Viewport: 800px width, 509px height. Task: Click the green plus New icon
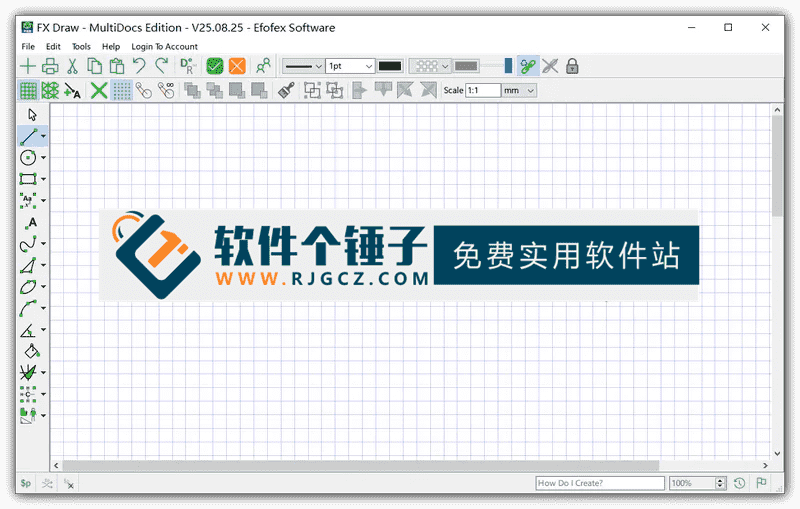point(28,66)
